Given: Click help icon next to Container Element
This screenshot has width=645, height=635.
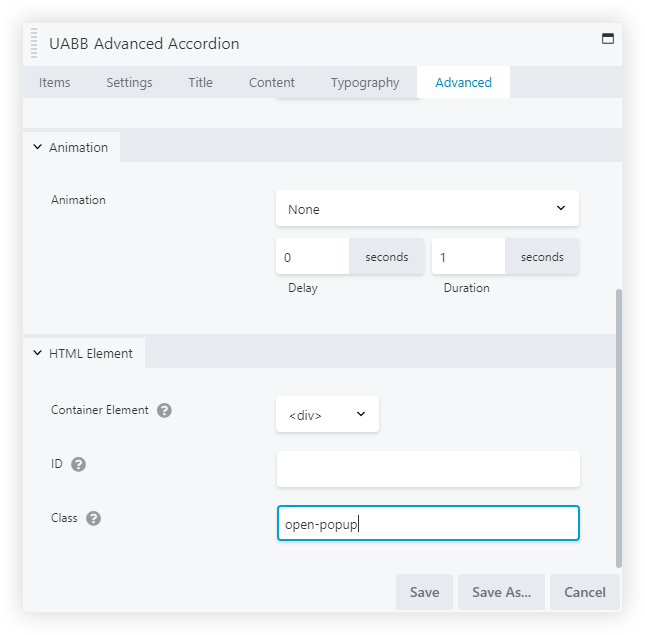Looking at the screenshot, I should point(164,410).
